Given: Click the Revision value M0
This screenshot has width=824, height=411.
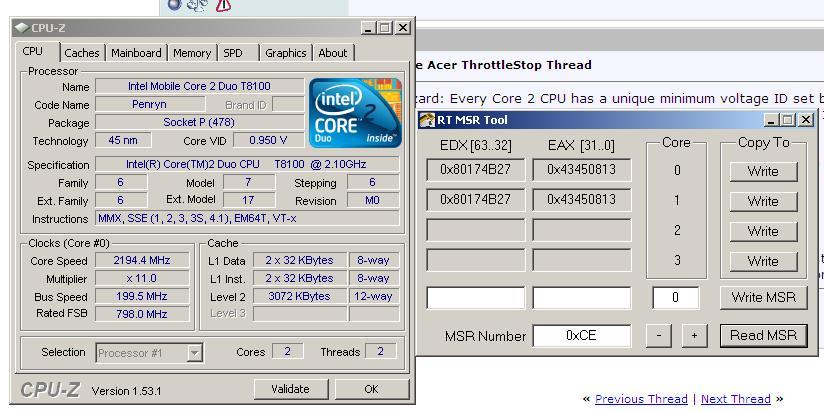Looking at the screenshot, I should click(373, 200).
